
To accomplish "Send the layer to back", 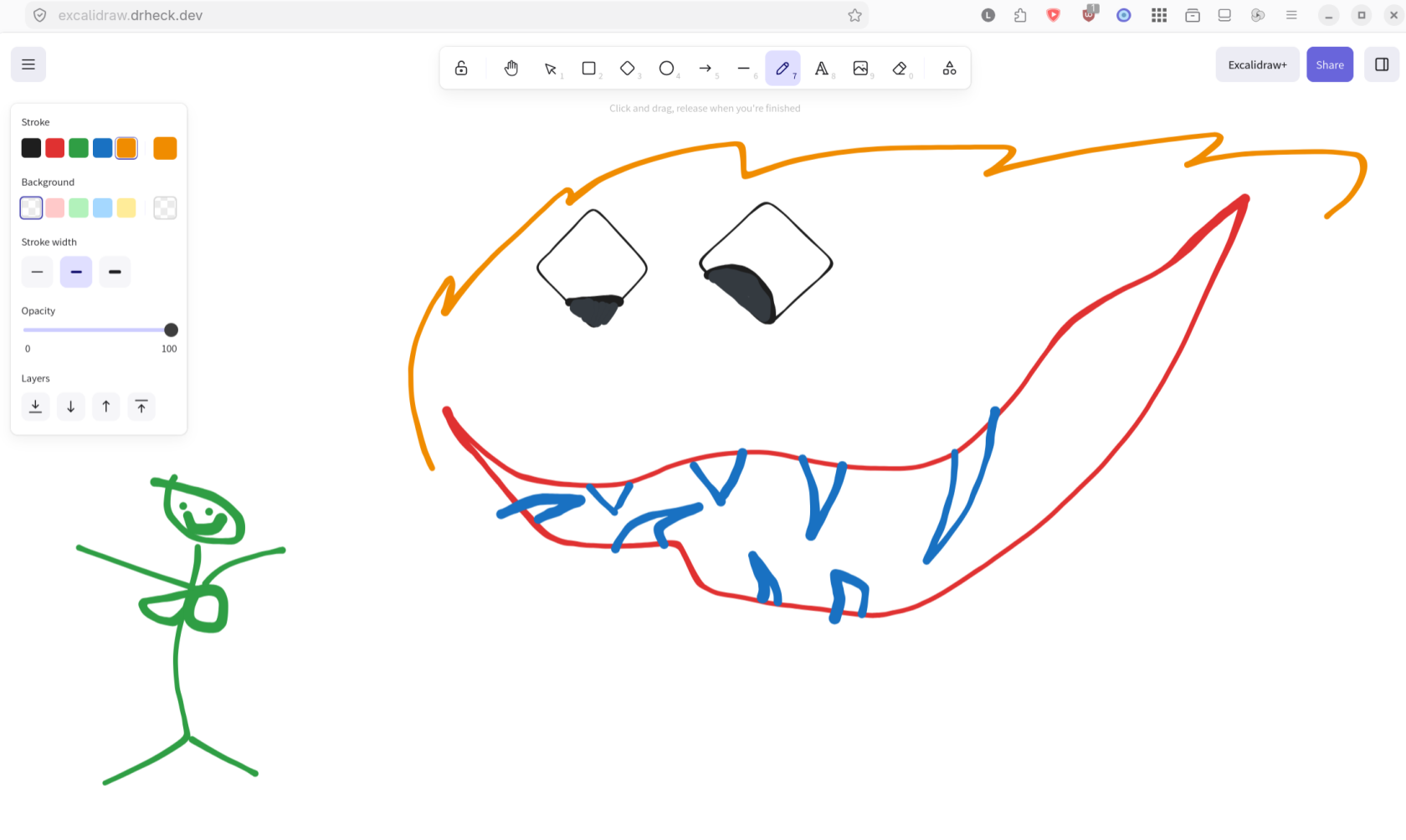I will (x=35, y=407).
